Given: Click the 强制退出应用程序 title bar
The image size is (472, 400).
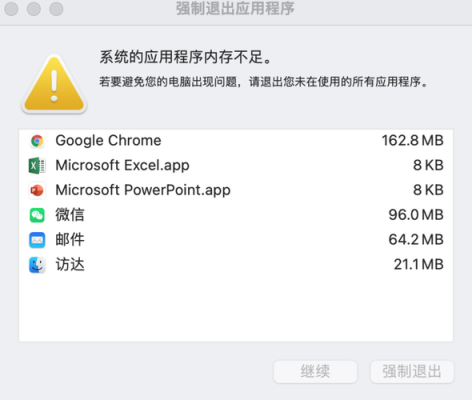Looking at the screenshot, I should coord(235,9).
